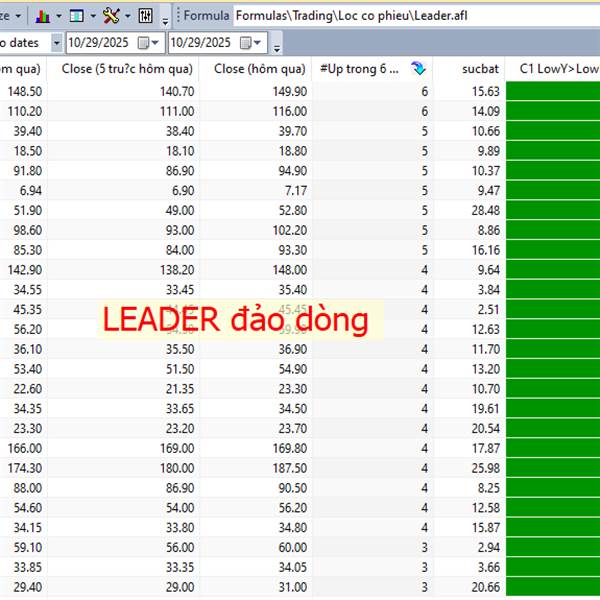This screenshot has width=600, height=600.
Task: Open the Report bar-chart icon
Action: click(42, 16)
